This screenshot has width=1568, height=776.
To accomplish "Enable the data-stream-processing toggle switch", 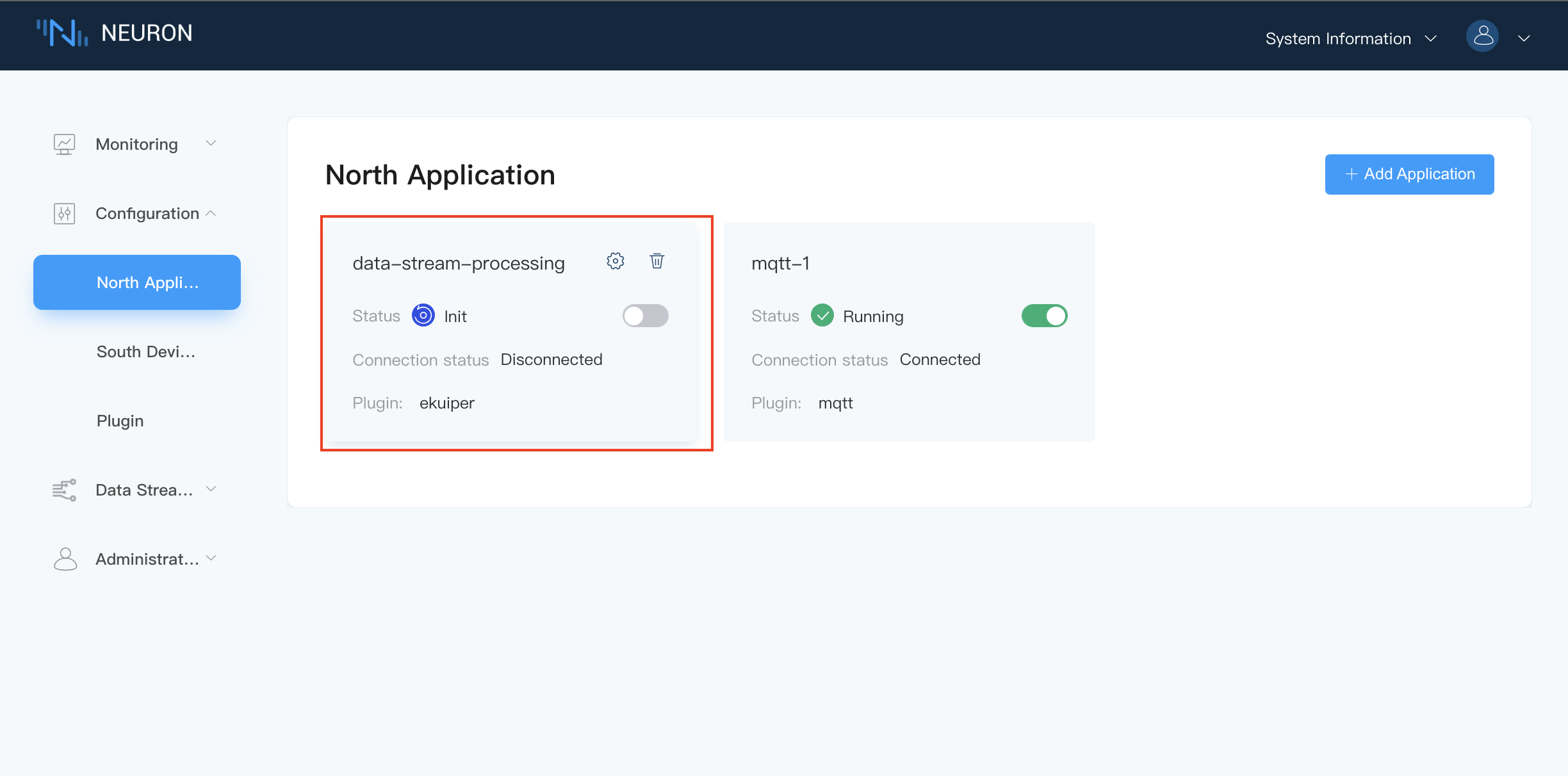I will (x=646, y=316).
